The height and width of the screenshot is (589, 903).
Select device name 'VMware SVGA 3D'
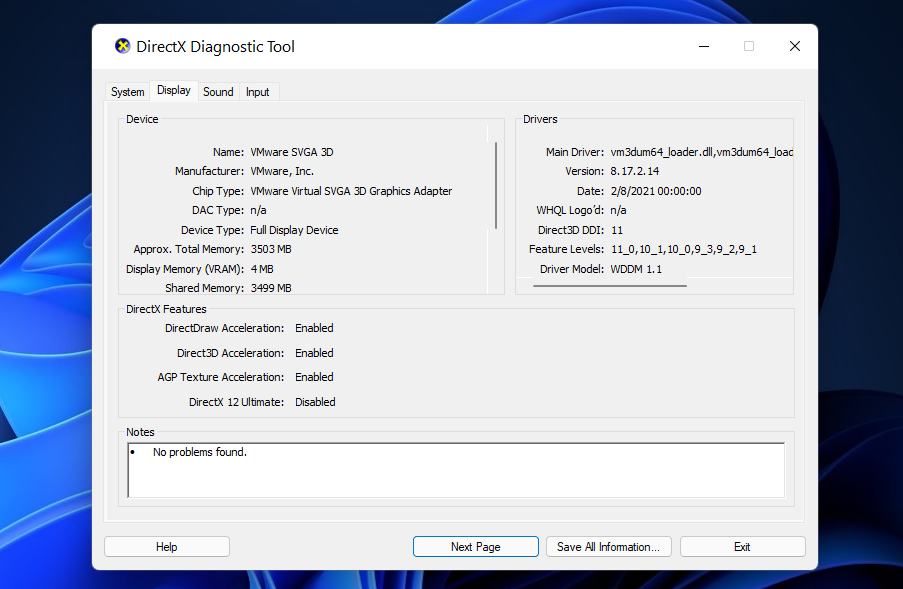click(x=292, y=152)
